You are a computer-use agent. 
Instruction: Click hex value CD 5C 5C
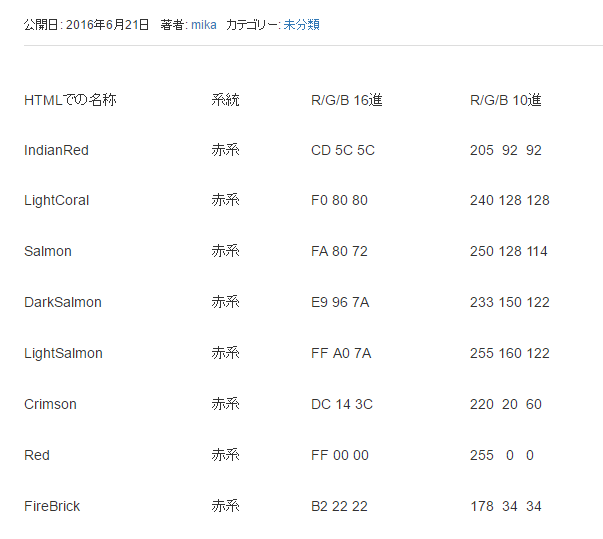coord(343,150)
